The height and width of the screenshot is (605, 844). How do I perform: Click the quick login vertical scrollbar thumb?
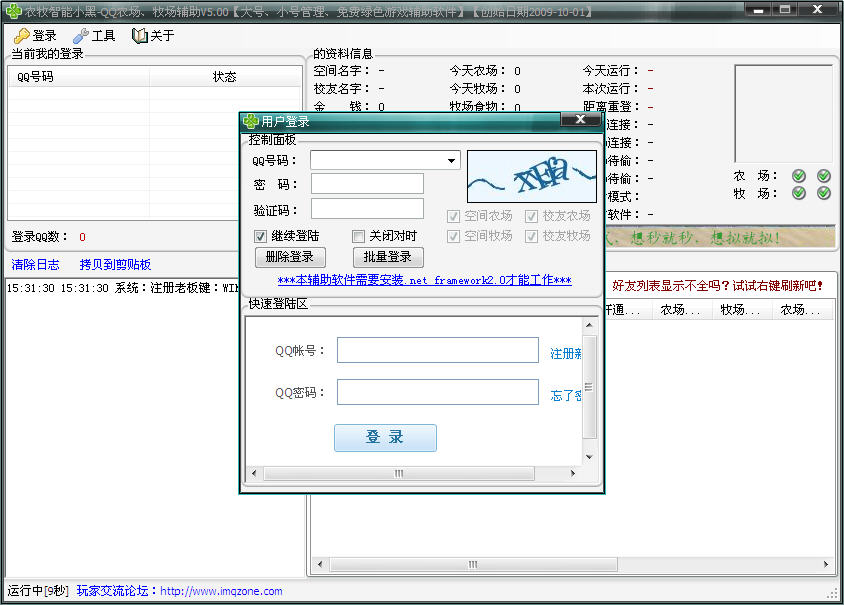pyautogui.click(x=589, y=387)
